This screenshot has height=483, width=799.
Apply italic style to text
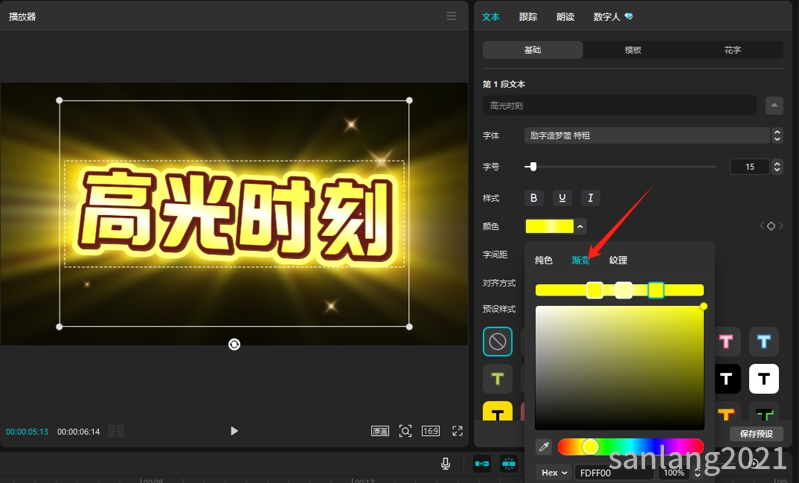(x=590, y=198)
